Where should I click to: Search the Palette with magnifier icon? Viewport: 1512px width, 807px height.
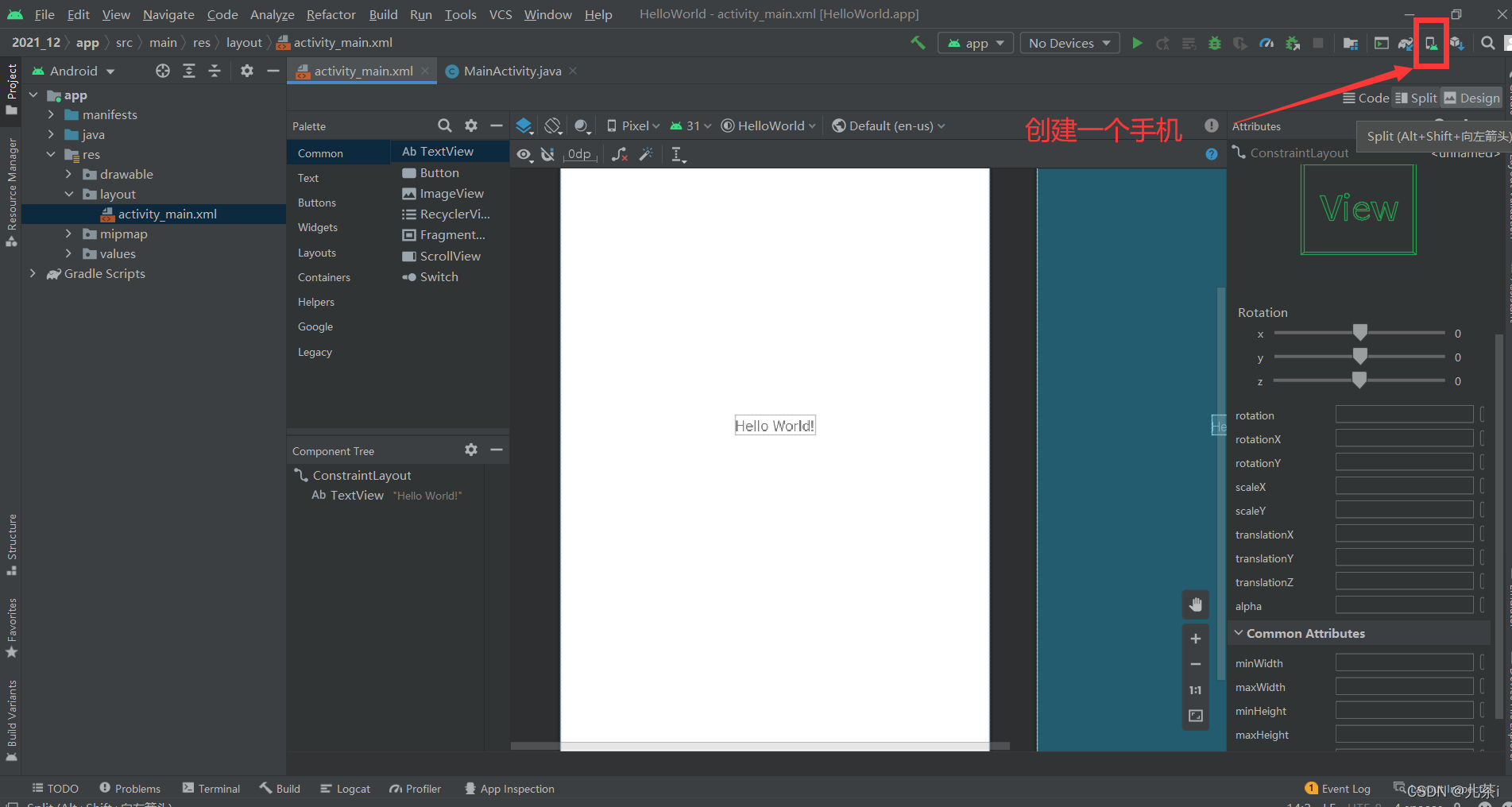tap(445, 125)
